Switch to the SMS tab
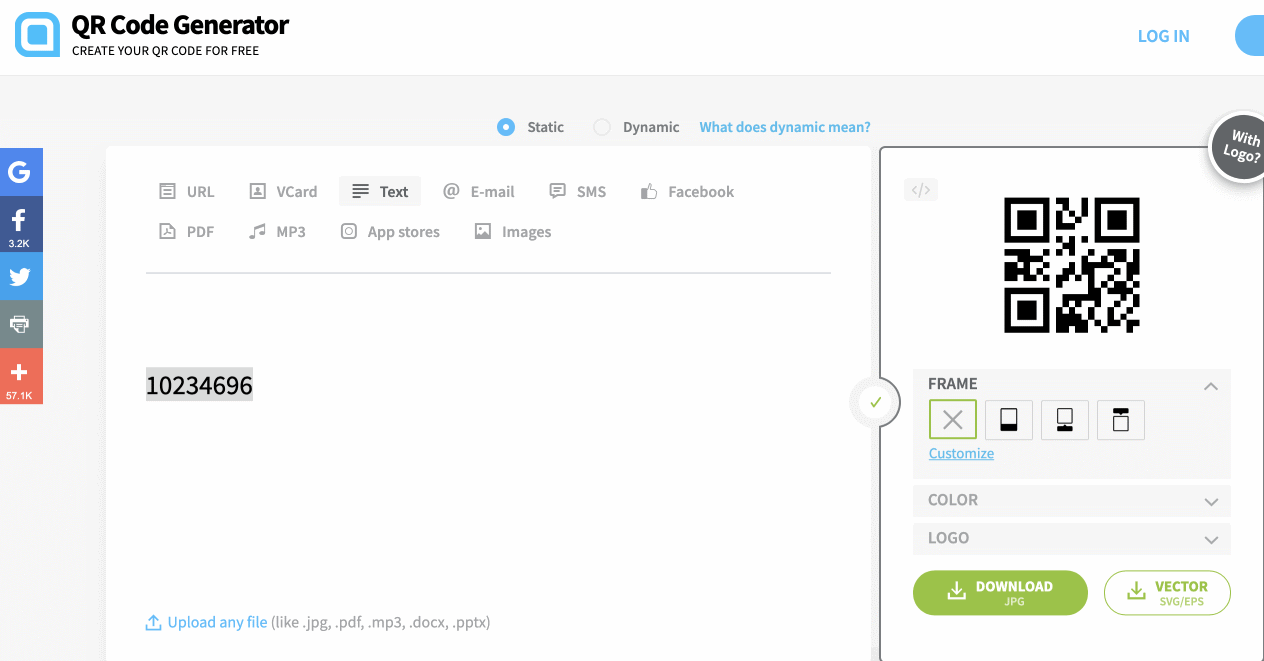This screenshot has width=1264, height=661. click(x=578, y=192)
